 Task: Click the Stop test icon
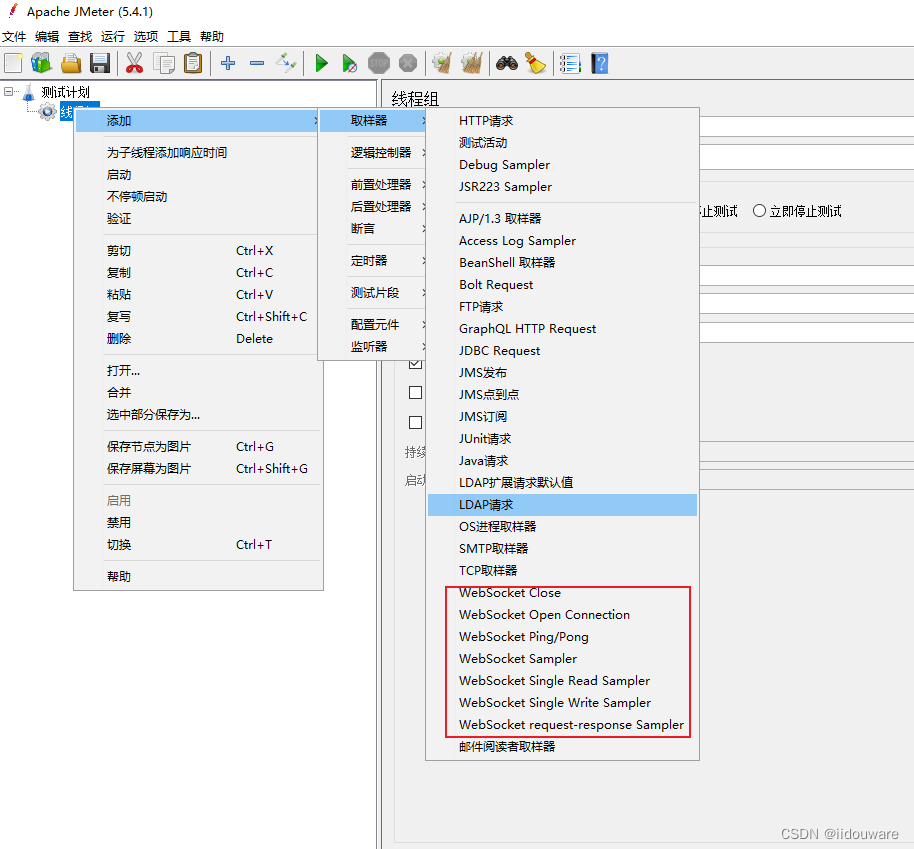(379, 63)
